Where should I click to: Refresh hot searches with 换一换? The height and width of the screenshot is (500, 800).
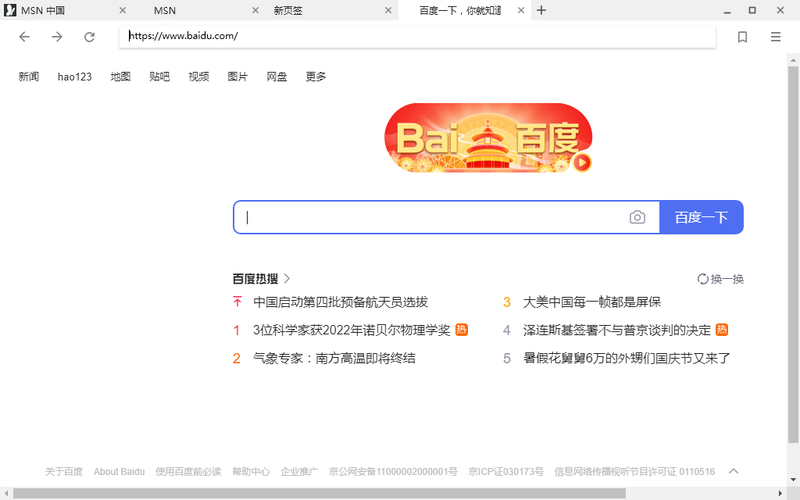pyautogui.click(x=720, y=279)
